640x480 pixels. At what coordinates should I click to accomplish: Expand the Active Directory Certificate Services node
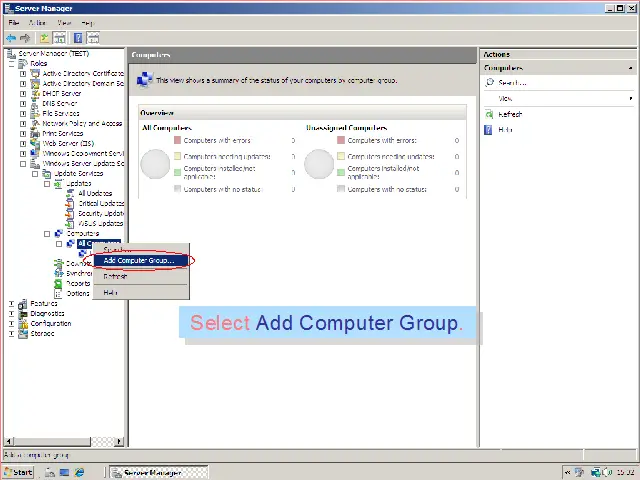[23, 74]
